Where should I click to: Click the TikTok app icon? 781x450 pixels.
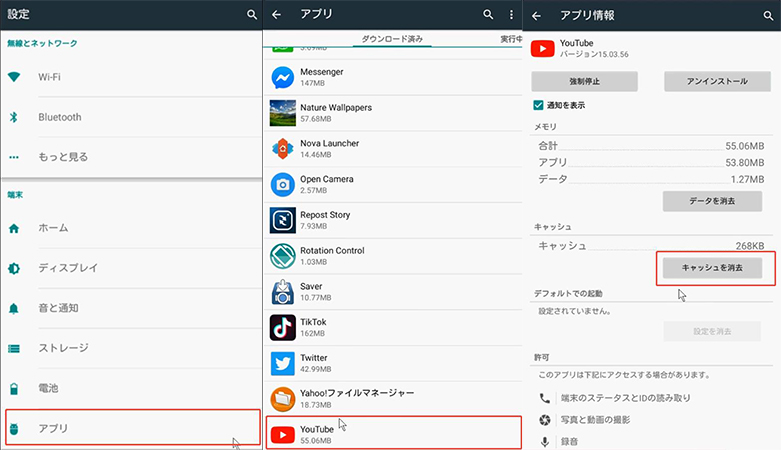pos(282,327)
